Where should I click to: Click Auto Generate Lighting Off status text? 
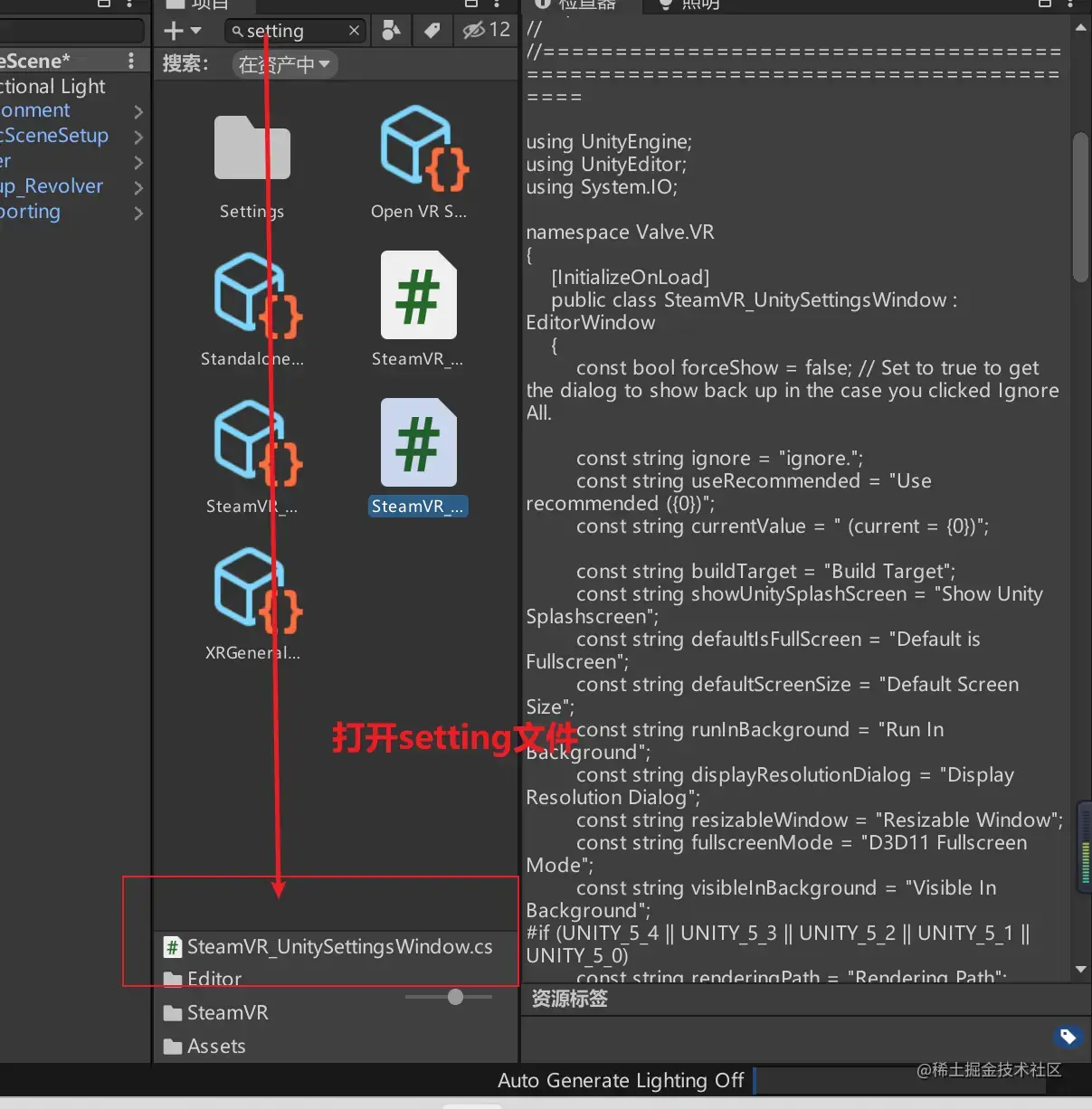click(x=621, y=1080)
